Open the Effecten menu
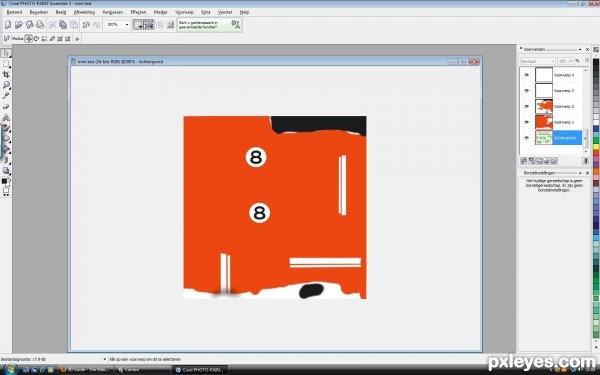 point(138,12)
